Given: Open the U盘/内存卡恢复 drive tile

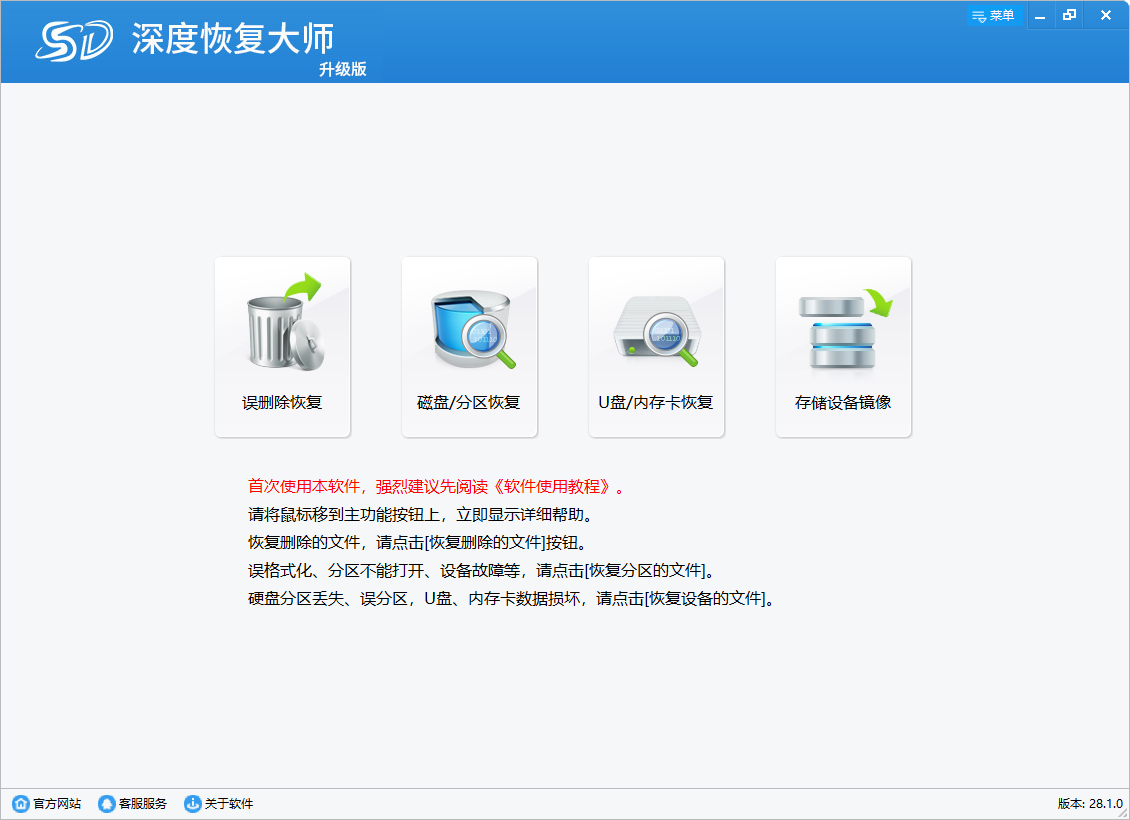Looking at the screenshot, I should pos(656,347).
